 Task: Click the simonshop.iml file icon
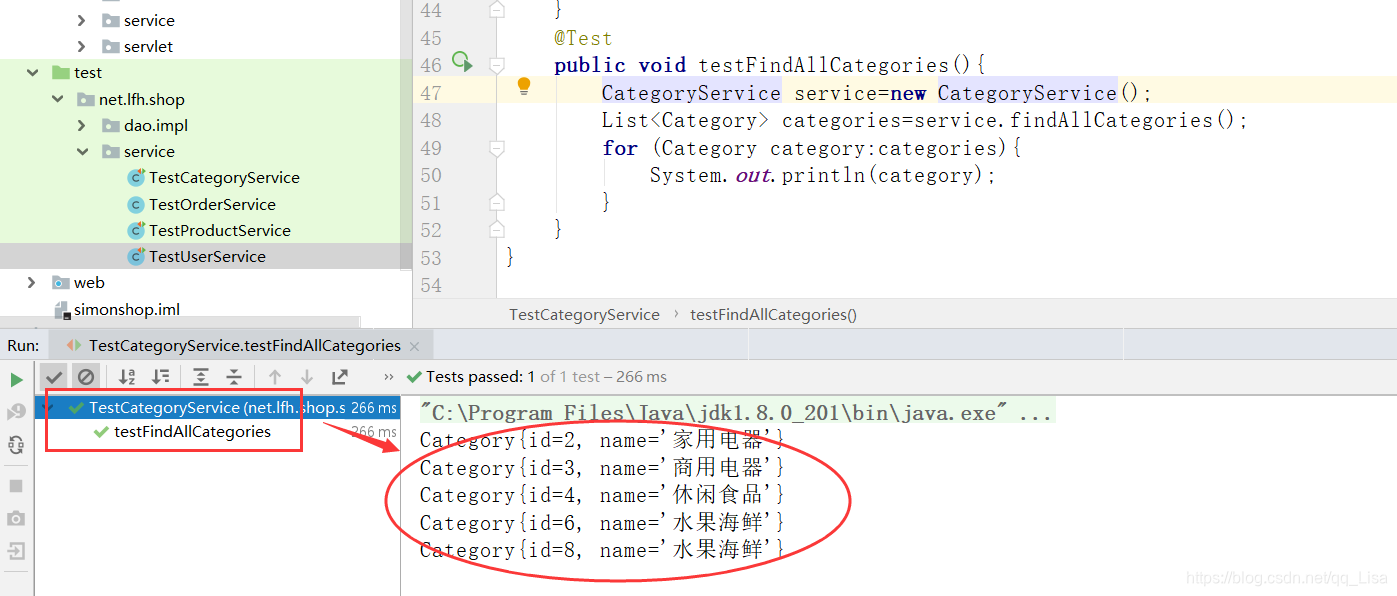click(62, 310)
